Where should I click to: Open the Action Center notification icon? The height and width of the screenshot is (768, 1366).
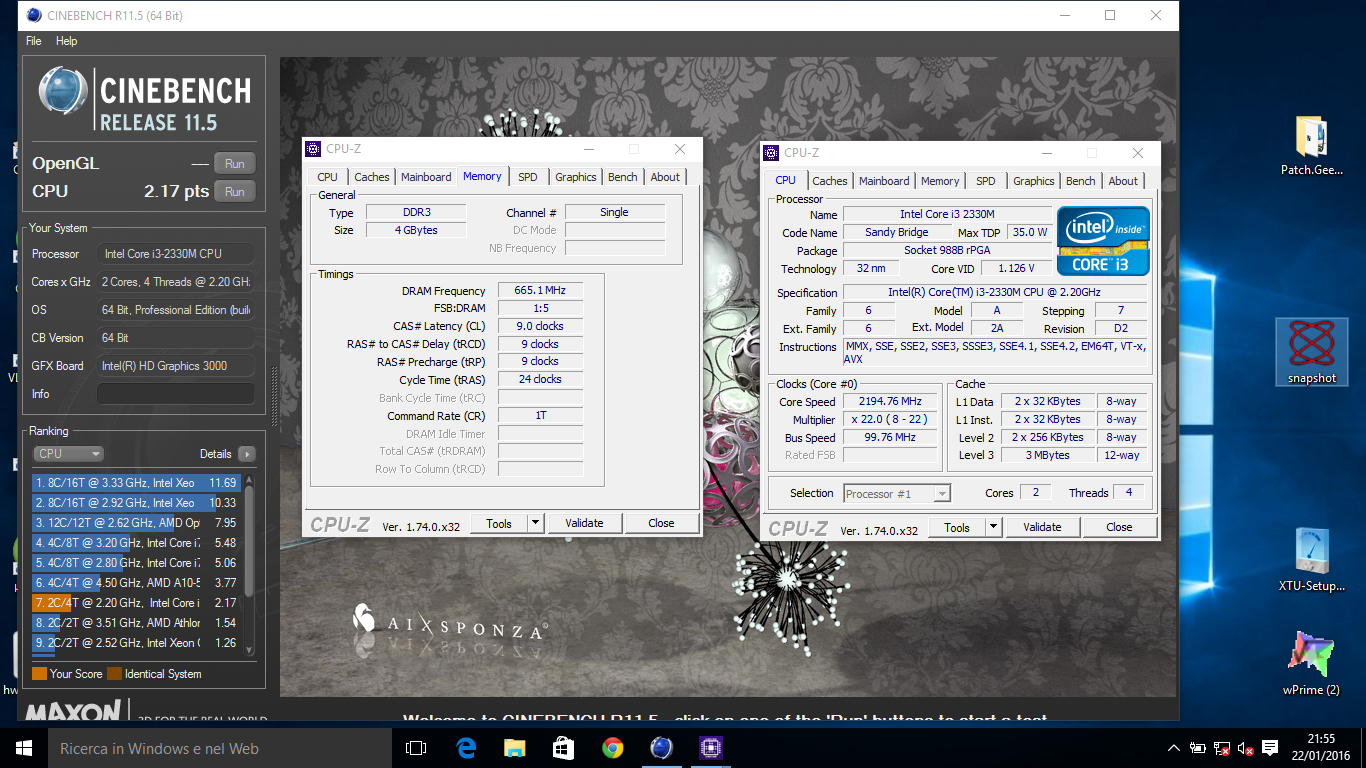(1271, 748)
